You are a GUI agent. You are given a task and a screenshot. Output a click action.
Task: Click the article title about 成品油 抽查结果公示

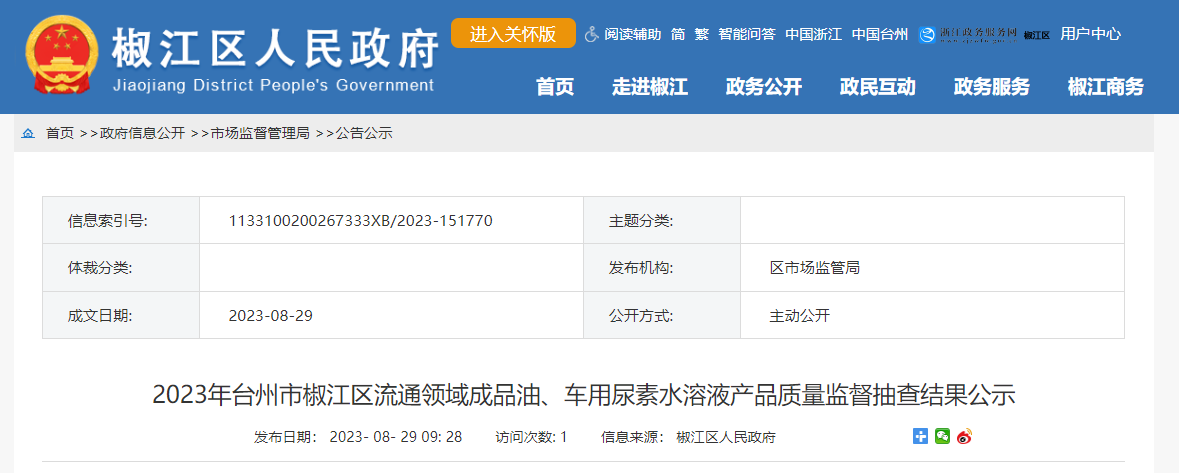pos(583,395)
